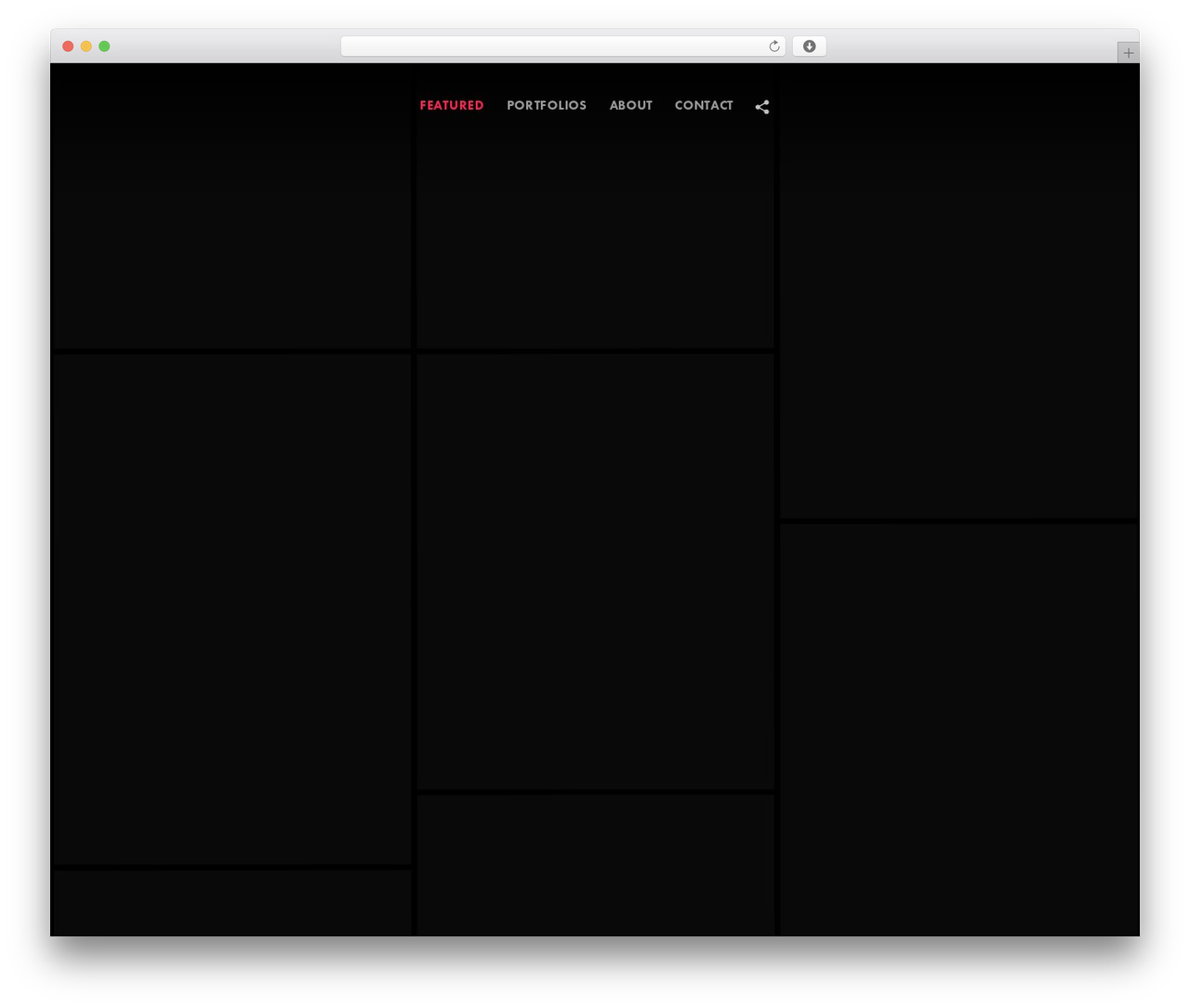Viewport: 1190px width, 1008px height.
Task: Go to the Featured page
Action: coord(452,105)
